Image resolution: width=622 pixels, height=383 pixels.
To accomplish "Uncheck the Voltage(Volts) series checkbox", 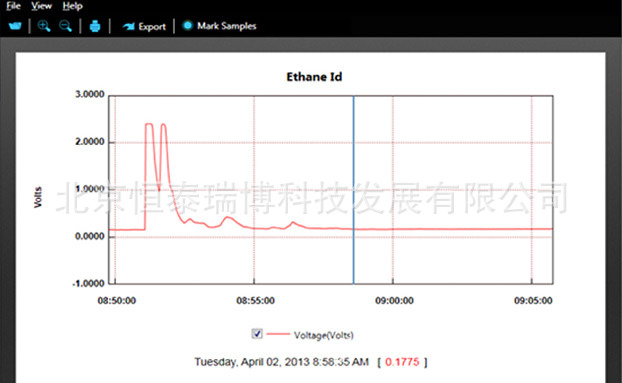I will (257, 334).
